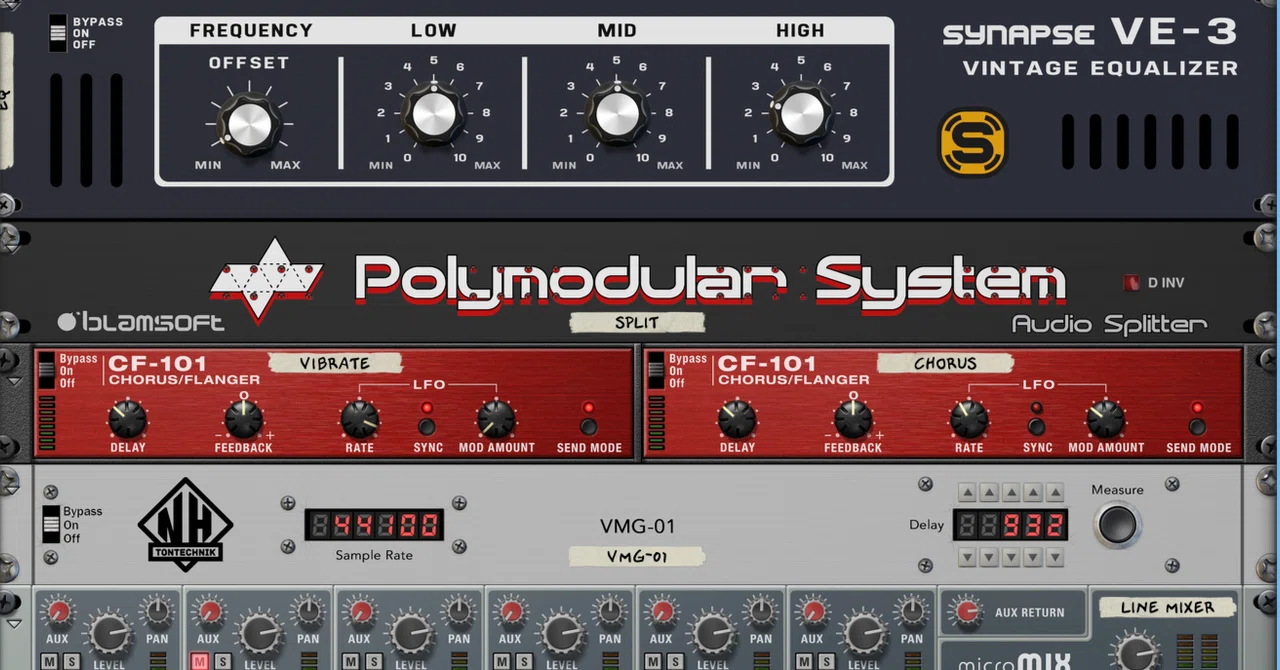Click the first down arrow below Delay display
The width and height of the screenshot is (1280, 670).
click(x=967, y=556)
